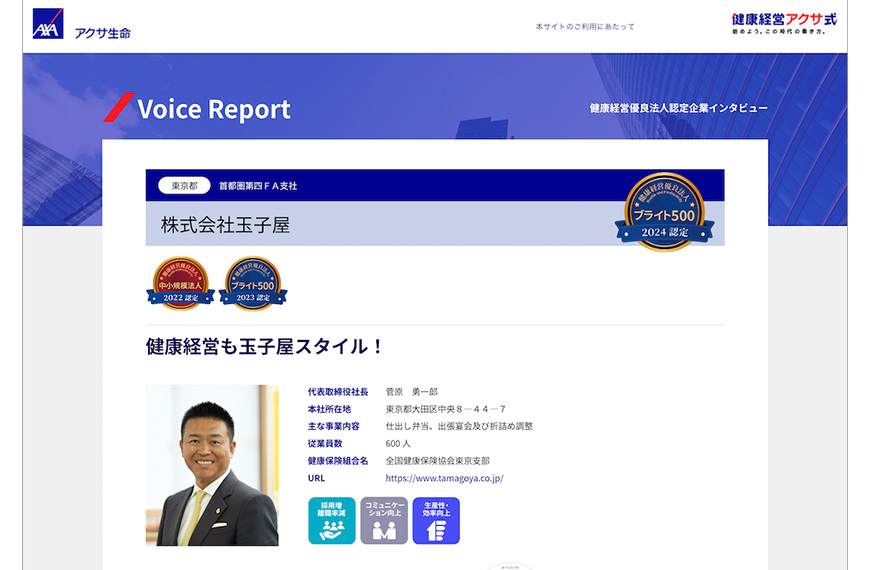Select the address 東京都大田区中央８－４４－７
The width and height of the screenshot is (870, 570).
pos(446,409)
